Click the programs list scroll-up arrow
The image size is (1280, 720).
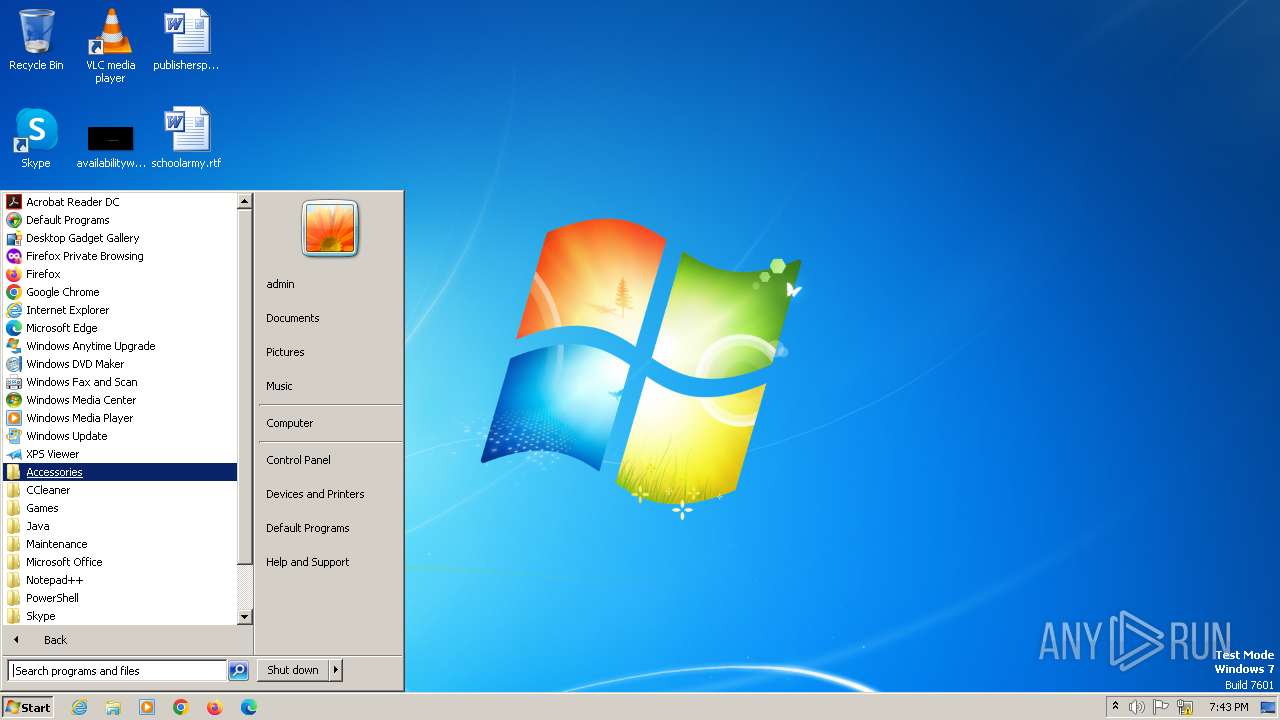tap(245, 201)
